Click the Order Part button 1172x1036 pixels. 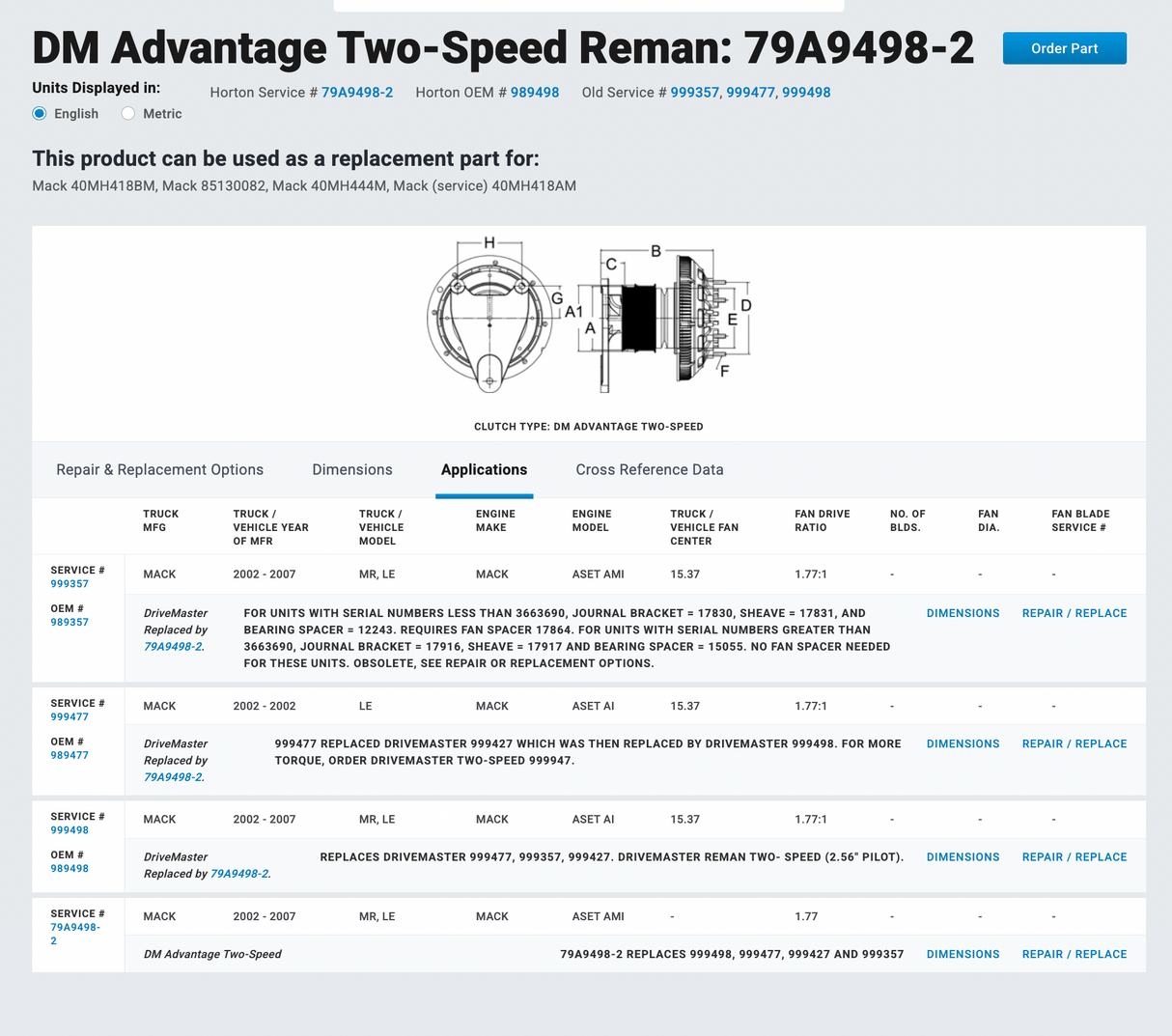tap(1064, 48)
